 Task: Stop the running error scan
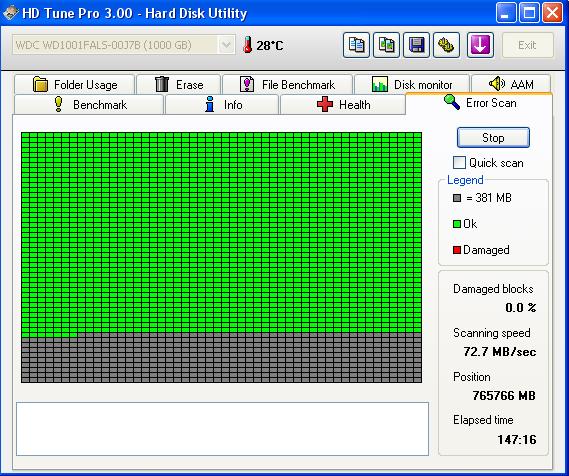(x=493, y=138)
